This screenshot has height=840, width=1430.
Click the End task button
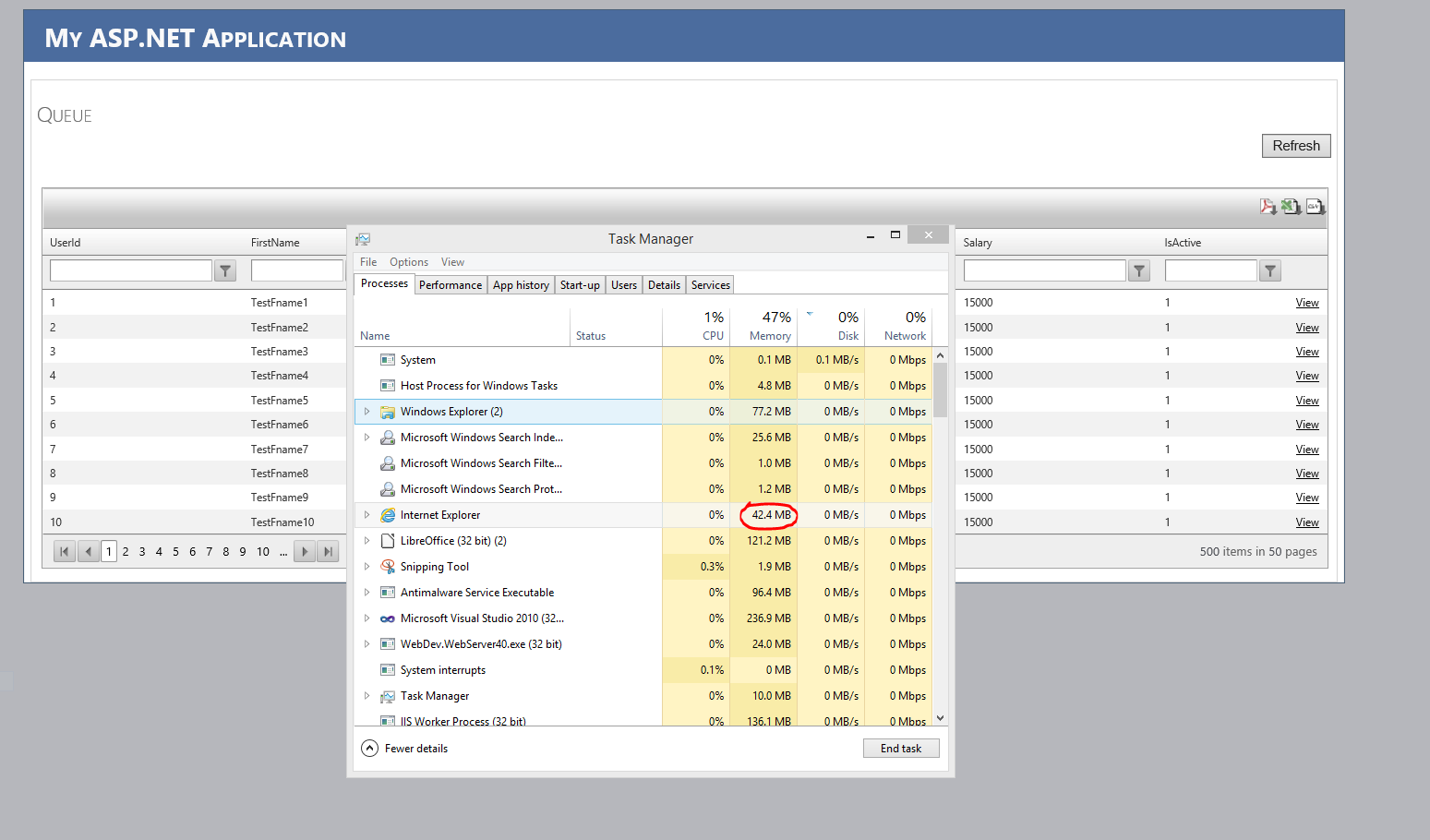click(901, 749)
